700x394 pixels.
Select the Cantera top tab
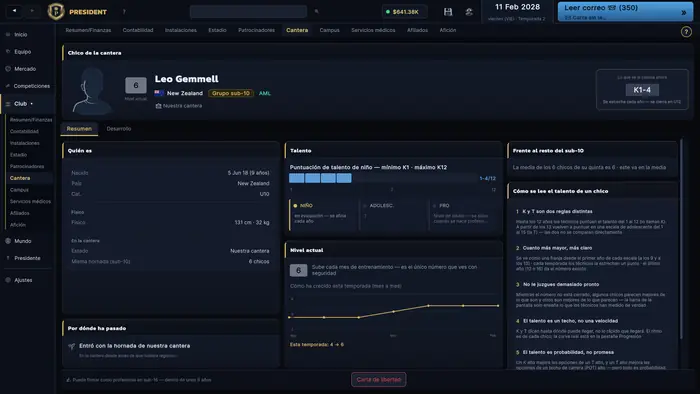297,30
